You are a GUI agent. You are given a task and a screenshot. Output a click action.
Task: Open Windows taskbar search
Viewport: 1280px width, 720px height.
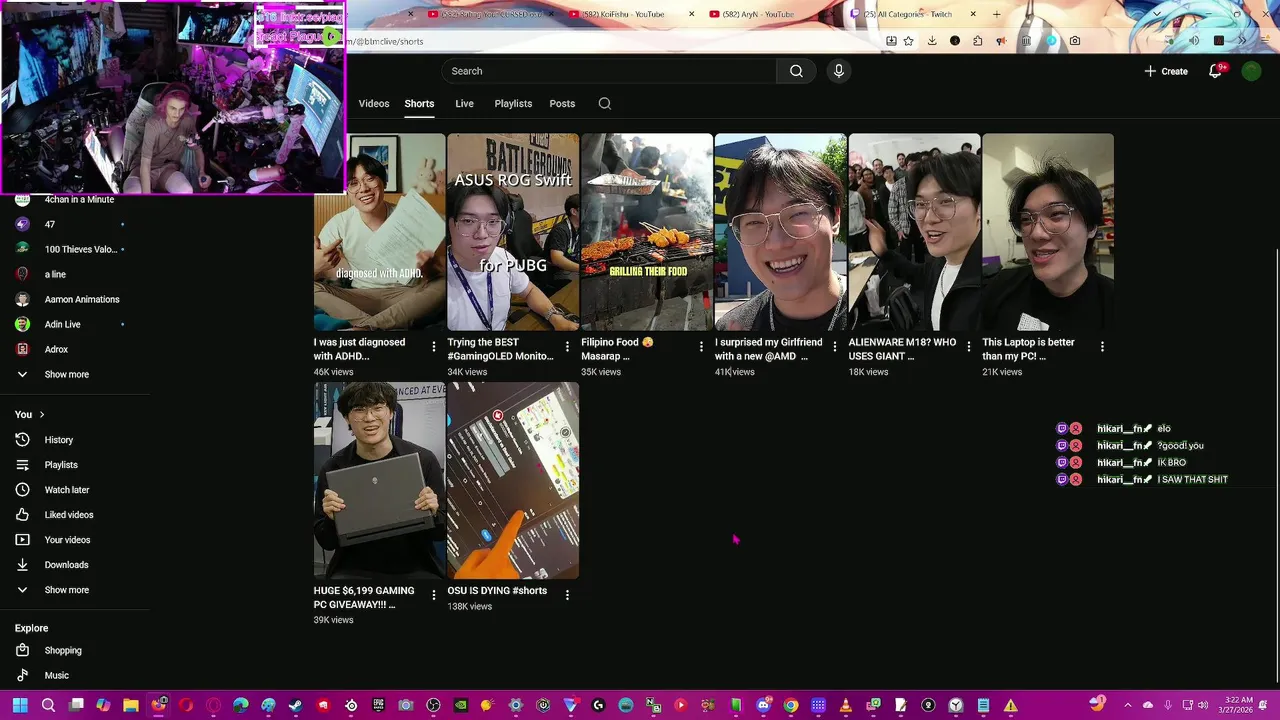[48, 706]
